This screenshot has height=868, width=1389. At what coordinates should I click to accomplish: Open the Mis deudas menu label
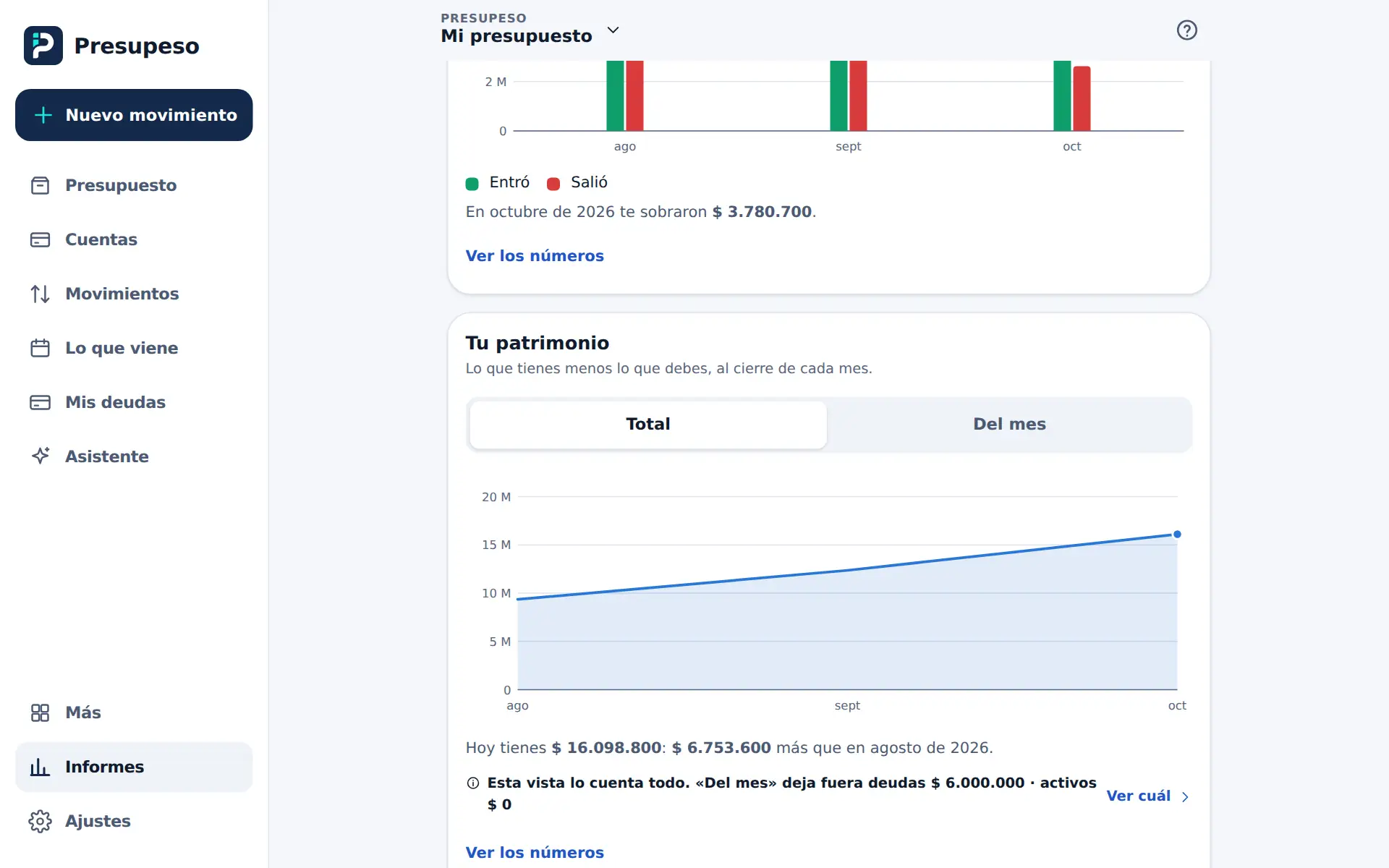(x=116, y=402)
